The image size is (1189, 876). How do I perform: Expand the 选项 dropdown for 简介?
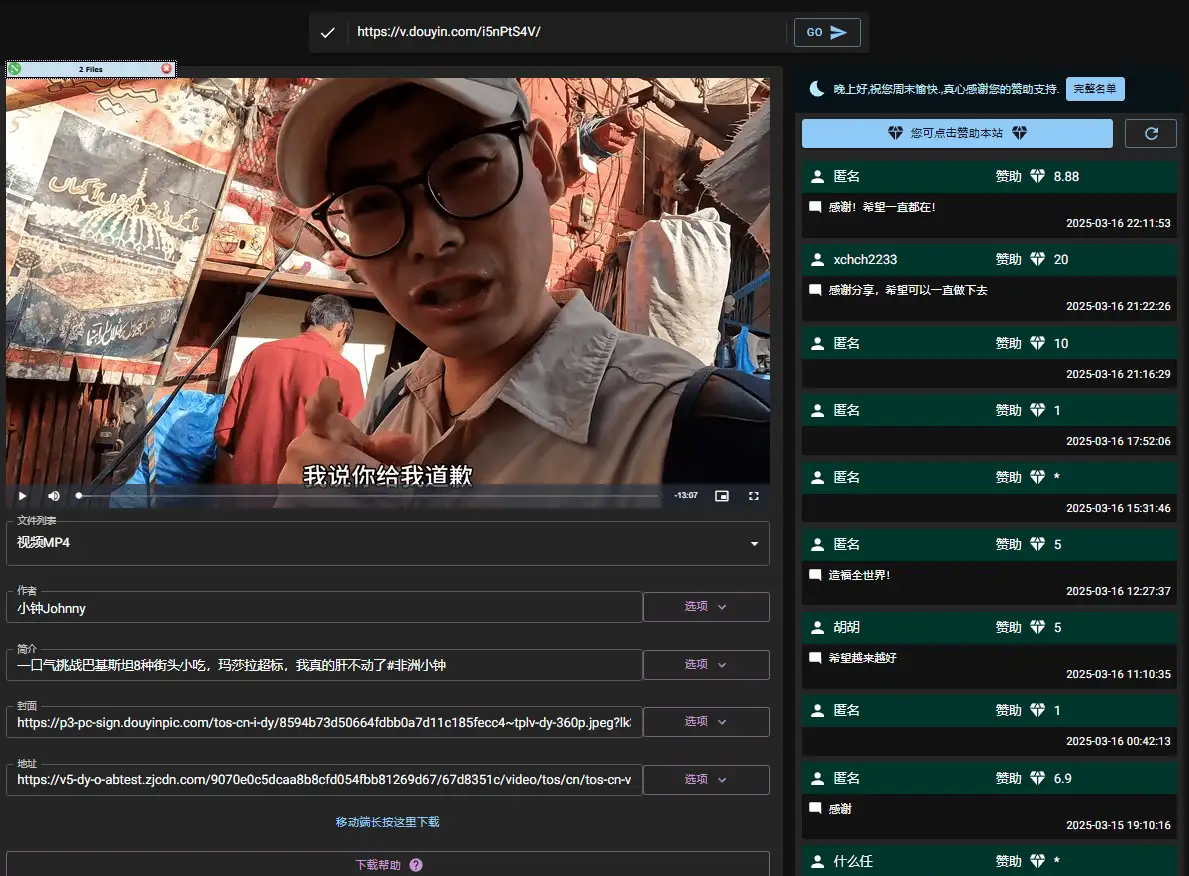click(x=706, y=665)
